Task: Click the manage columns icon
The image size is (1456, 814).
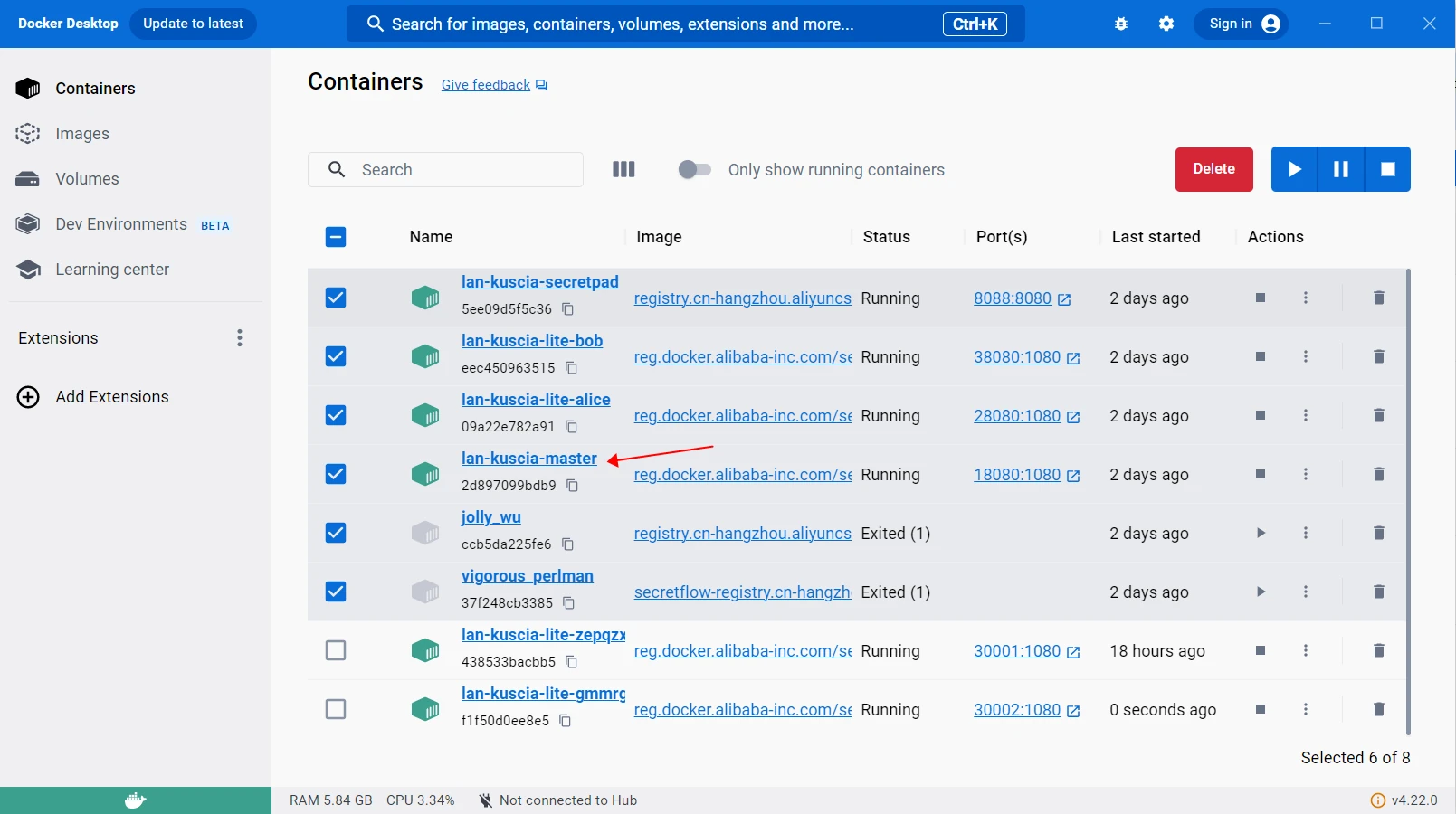Action: coord(623,169)
